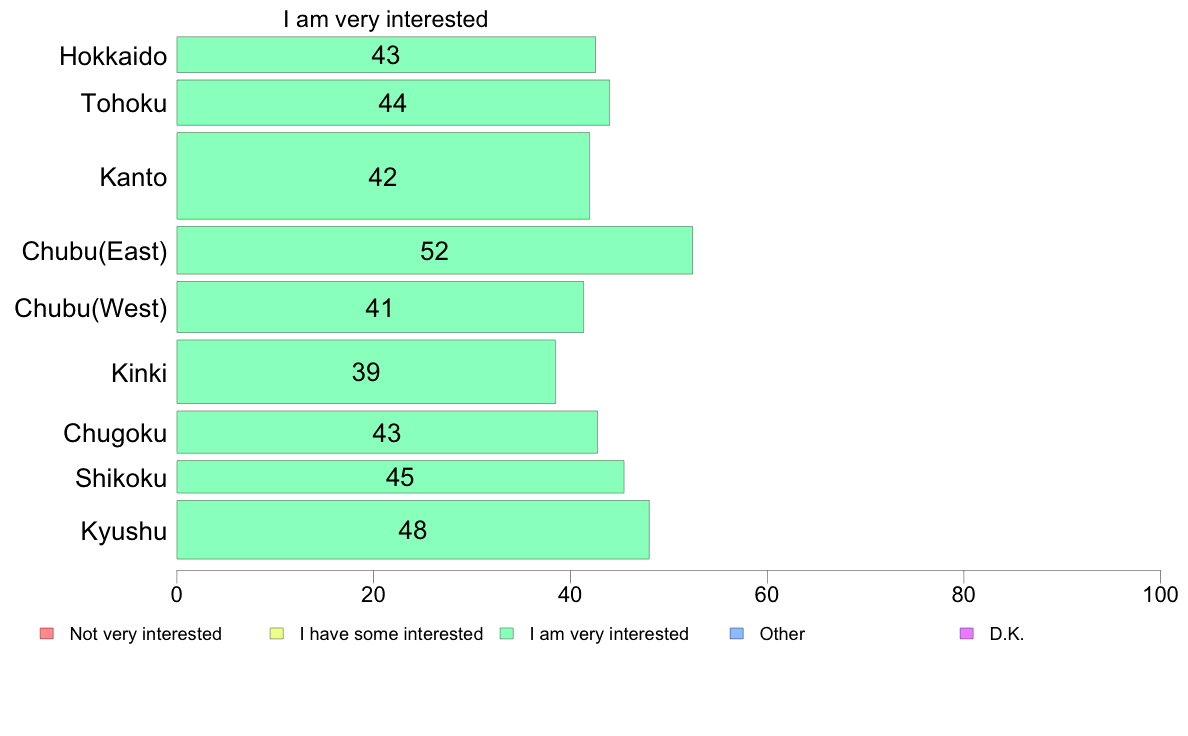Select the Hokkaido bar showing 43
This screenshot has width=1188, height=736.
coord(386,55)
